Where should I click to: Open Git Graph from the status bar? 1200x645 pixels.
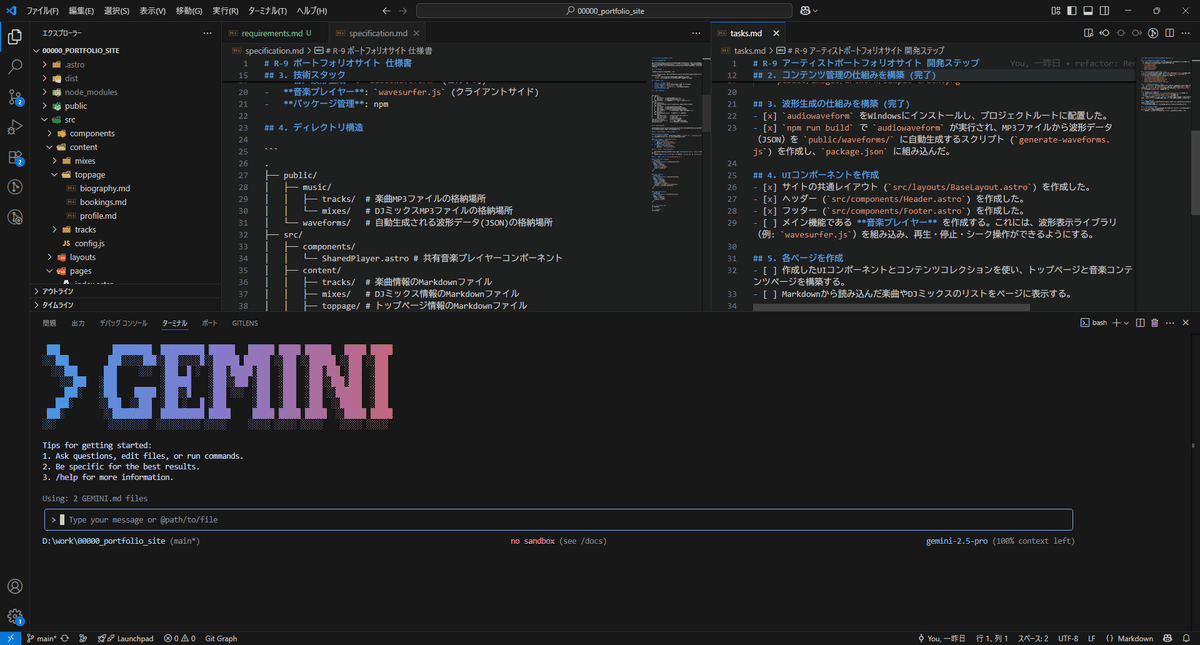220,637
